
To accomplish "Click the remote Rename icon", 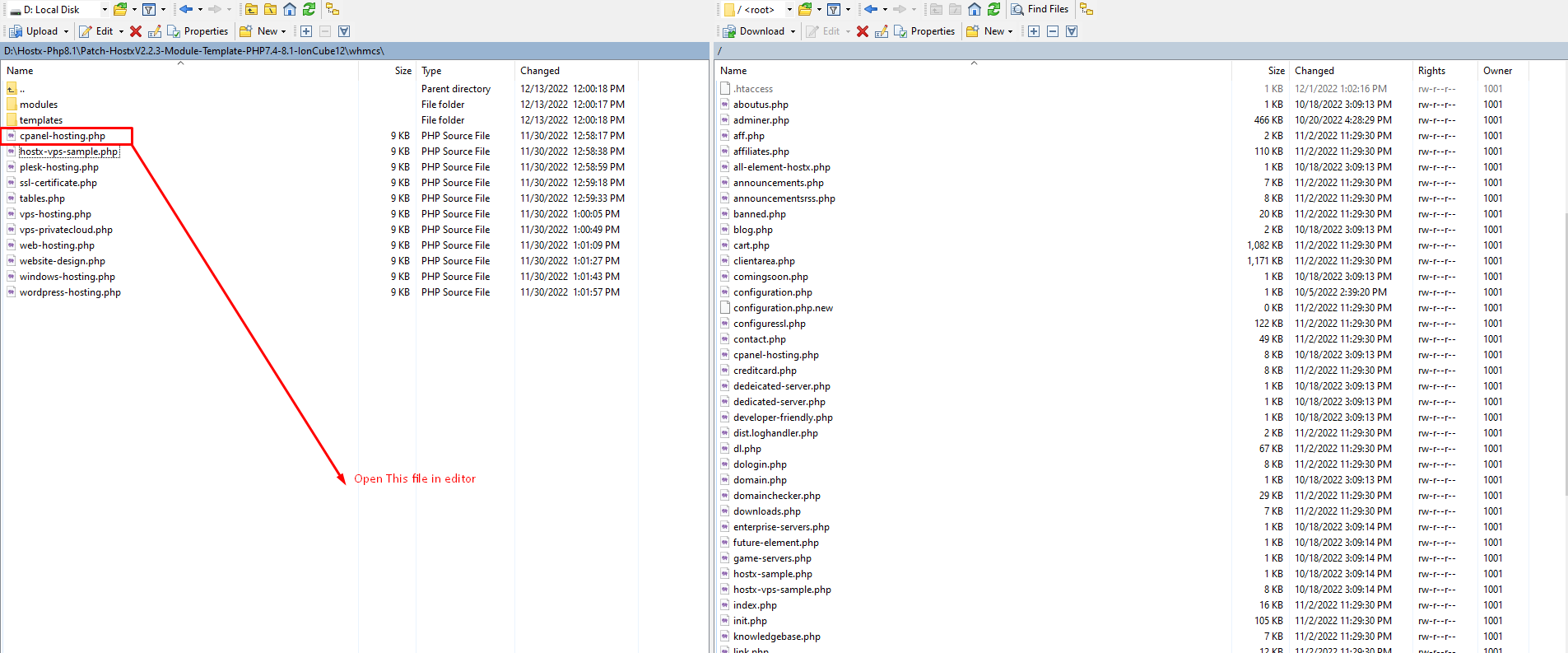I will click(x=882, y=31).
